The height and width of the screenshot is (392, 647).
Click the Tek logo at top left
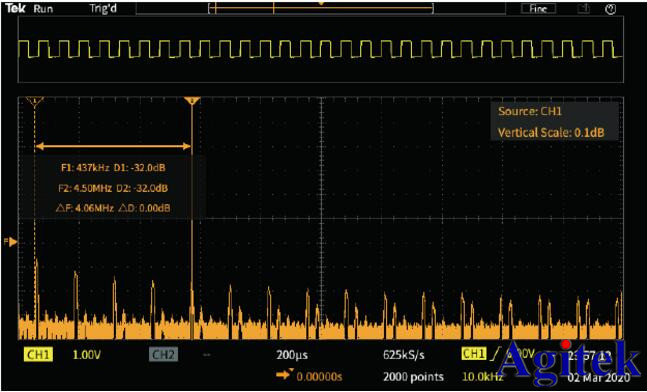(16, 8)
